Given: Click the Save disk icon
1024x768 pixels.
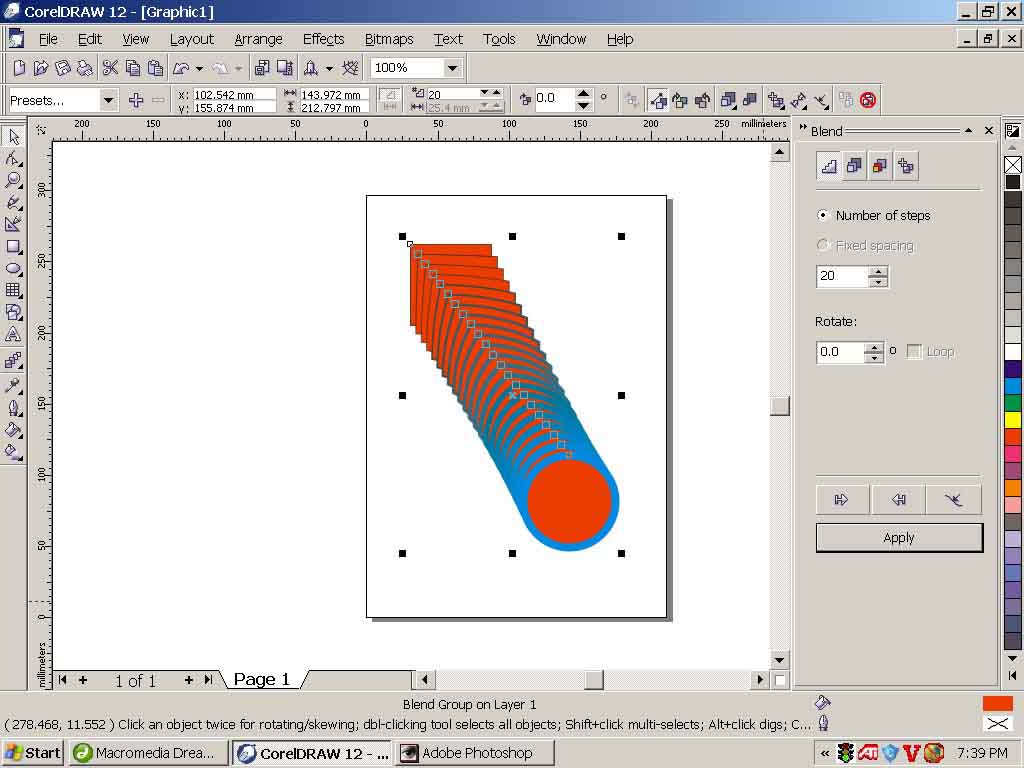Looking at the screenshot, I should point(63,68).
